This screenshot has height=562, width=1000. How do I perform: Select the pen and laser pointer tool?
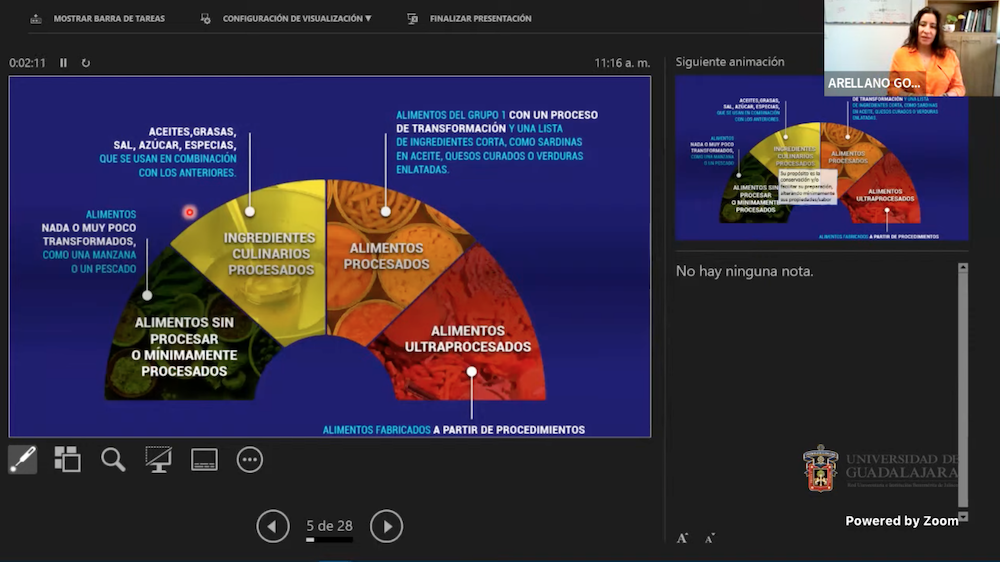pos(23,459)
